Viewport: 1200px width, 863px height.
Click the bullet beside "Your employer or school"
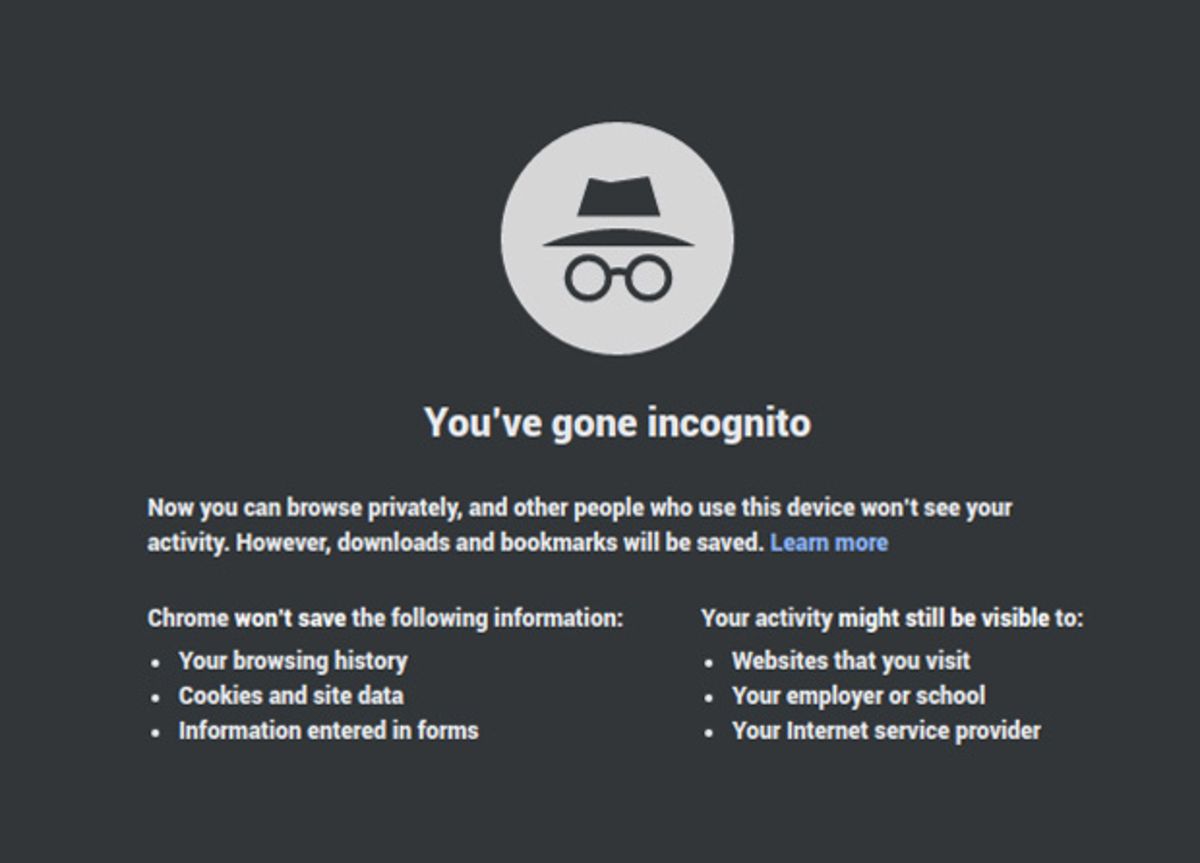coord(709,697)
